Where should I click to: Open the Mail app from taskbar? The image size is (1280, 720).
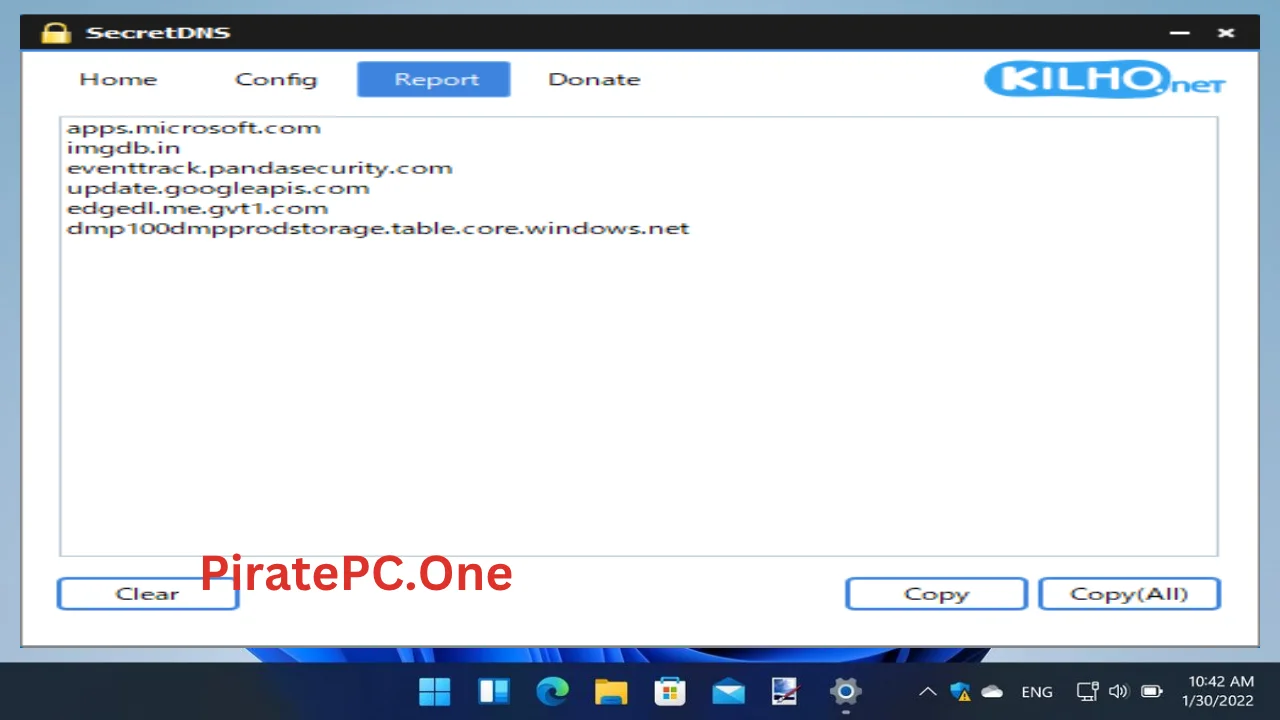click(728, 691)
